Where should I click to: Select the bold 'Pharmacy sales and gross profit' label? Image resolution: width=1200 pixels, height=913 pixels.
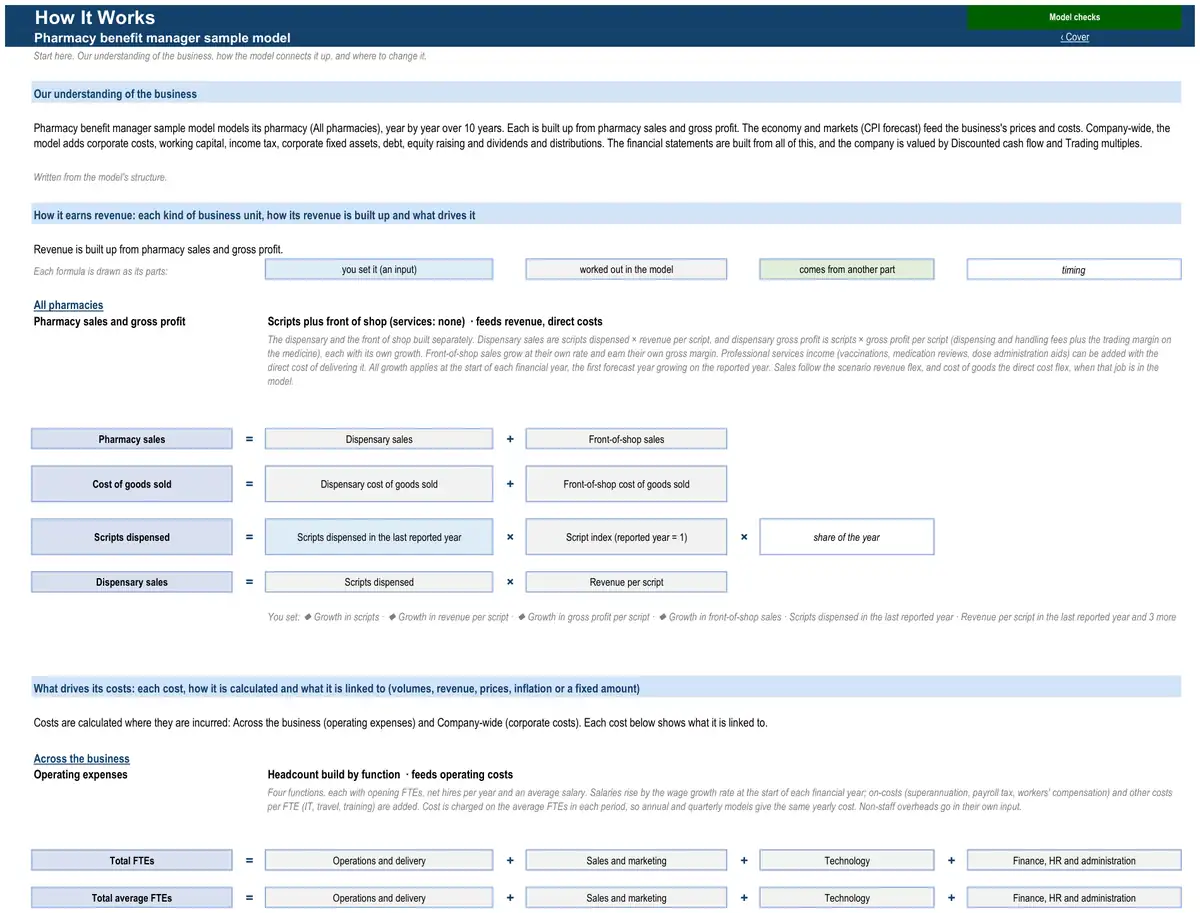coord(109,321)
